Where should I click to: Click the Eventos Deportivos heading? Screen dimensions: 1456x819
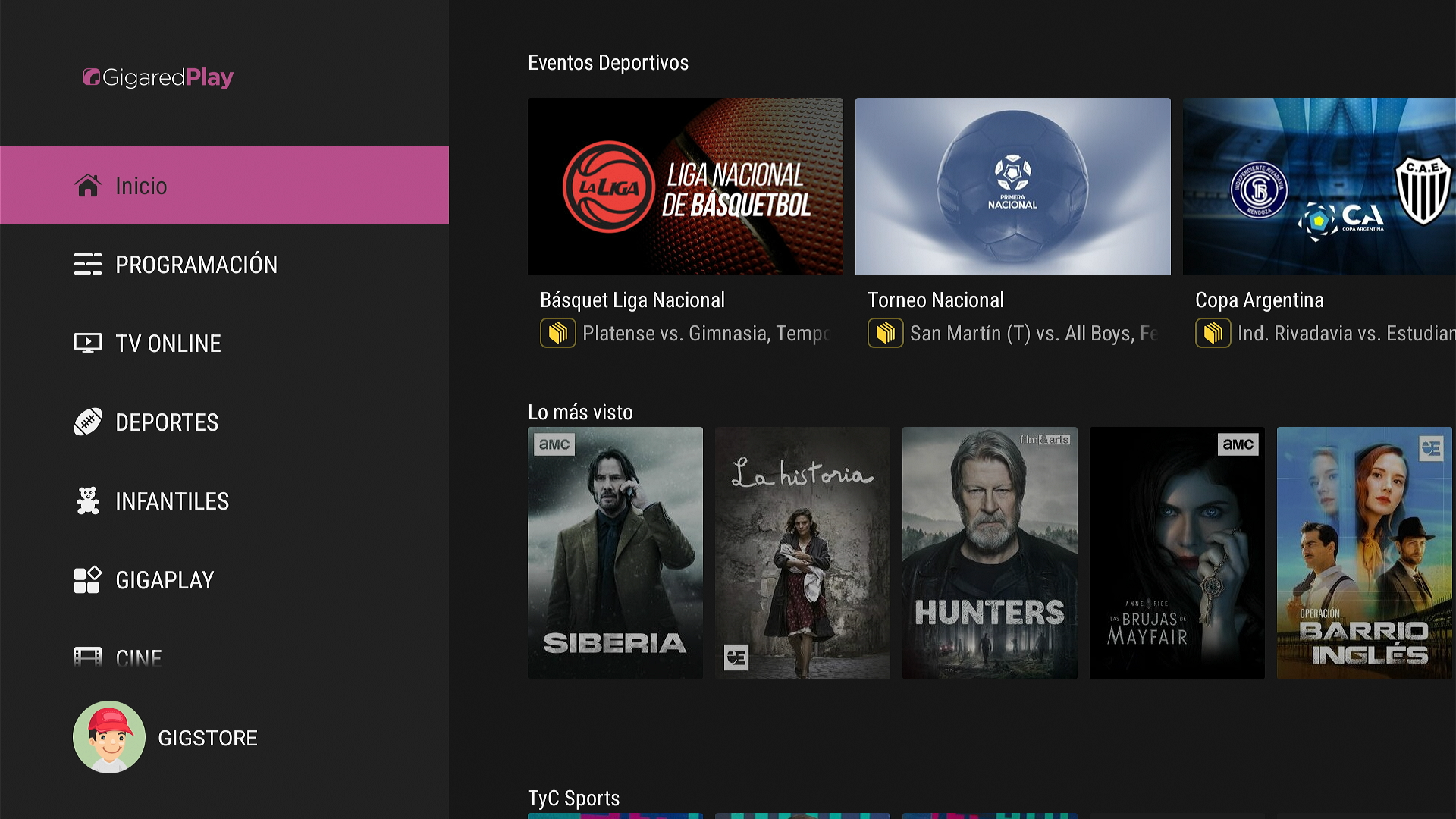[x=608, y=63]
